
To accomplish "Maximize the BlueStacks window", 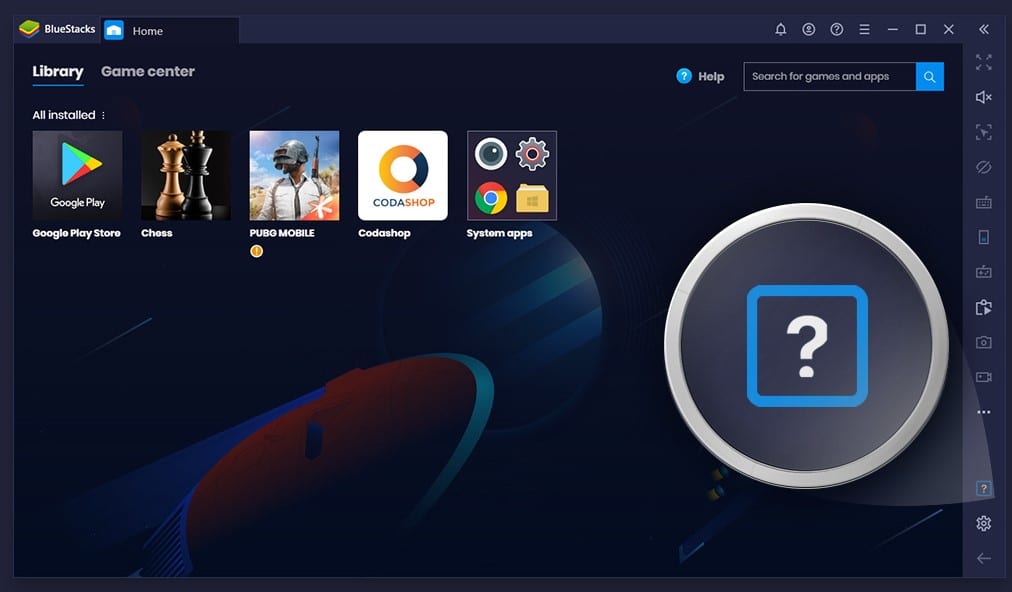I will click(920, 29).
